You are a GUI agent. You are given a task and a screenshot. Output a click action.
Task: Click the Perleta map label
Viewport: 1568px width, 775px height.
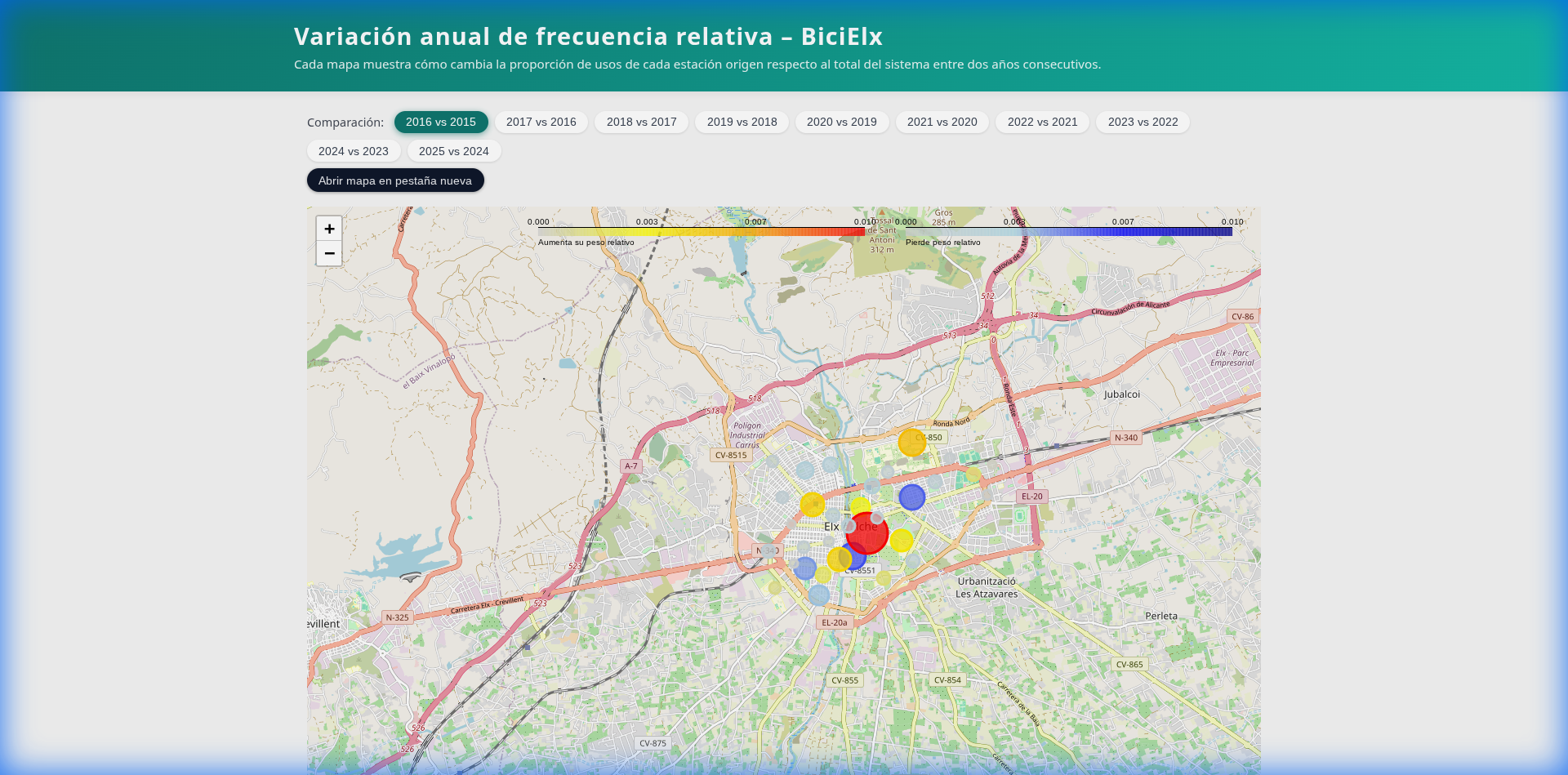pyautogui.click(x=1161, y=616)
